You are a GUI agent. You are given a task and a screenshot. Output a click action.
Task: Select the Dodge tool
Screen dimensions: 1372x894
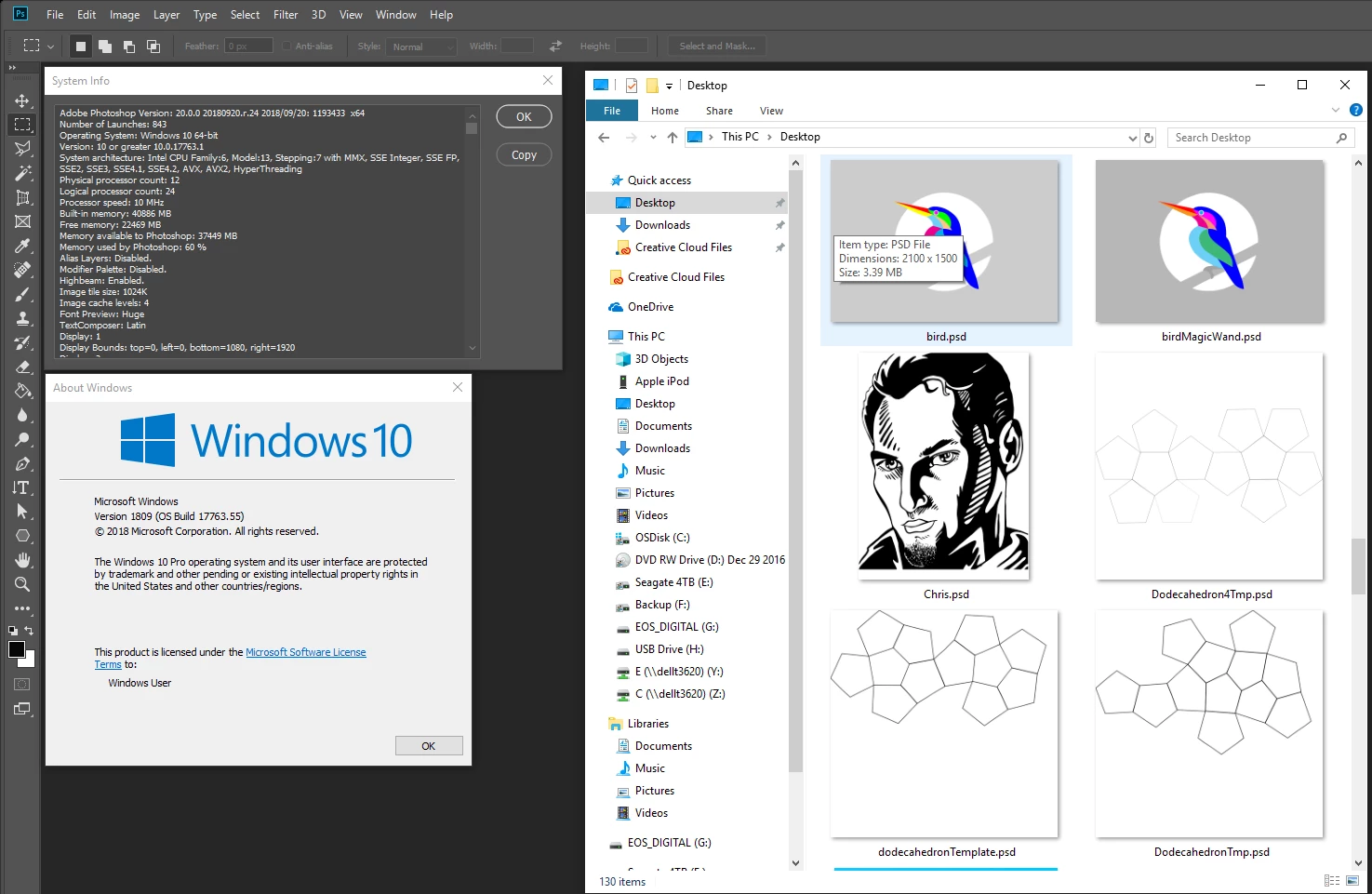pyautogui.click(x=22, y=439)
